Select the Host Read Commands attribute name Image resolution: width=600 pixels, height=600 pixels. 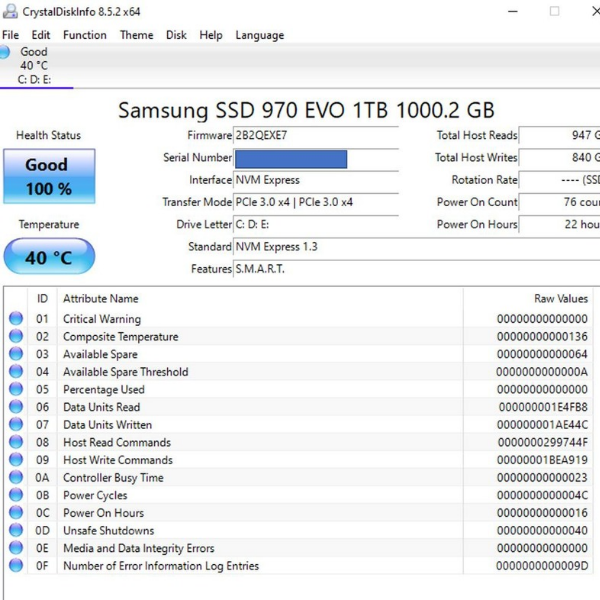[117, 442]
